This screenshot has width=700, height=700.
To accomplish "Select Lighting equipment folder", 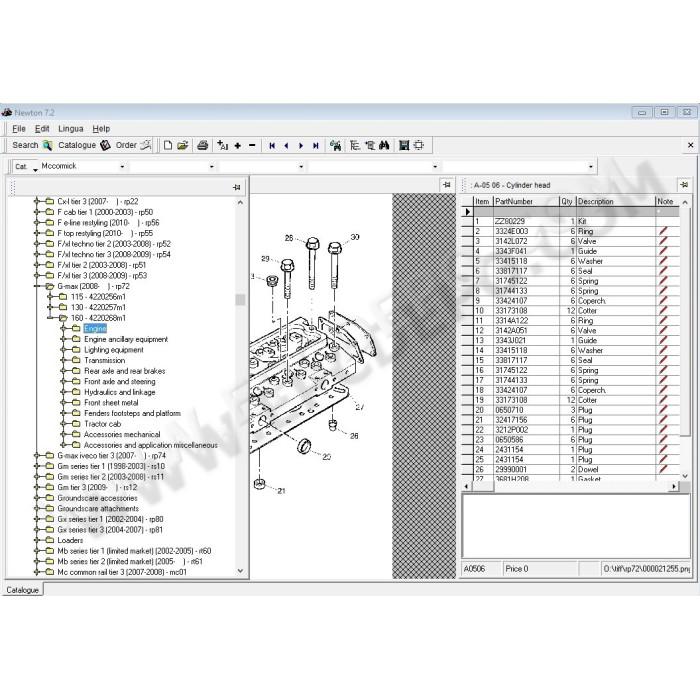I will tap(114, 350).
